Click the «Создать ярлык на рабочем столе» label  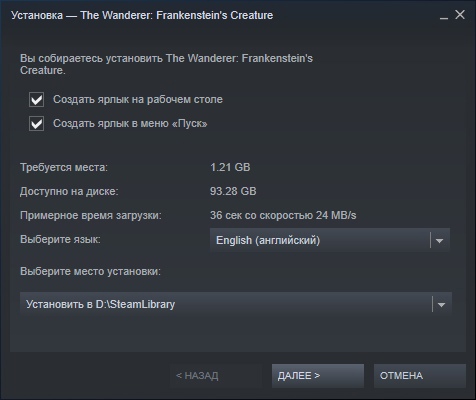coord(138,99)
